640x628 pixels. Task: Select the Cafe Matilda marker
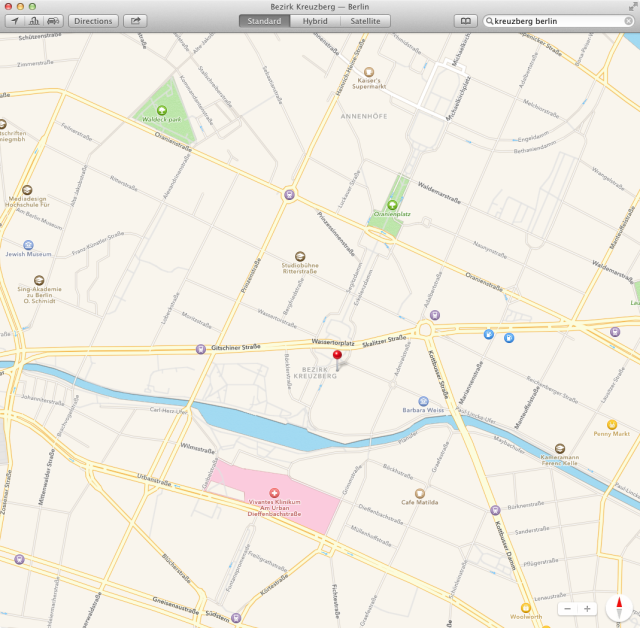419,493
